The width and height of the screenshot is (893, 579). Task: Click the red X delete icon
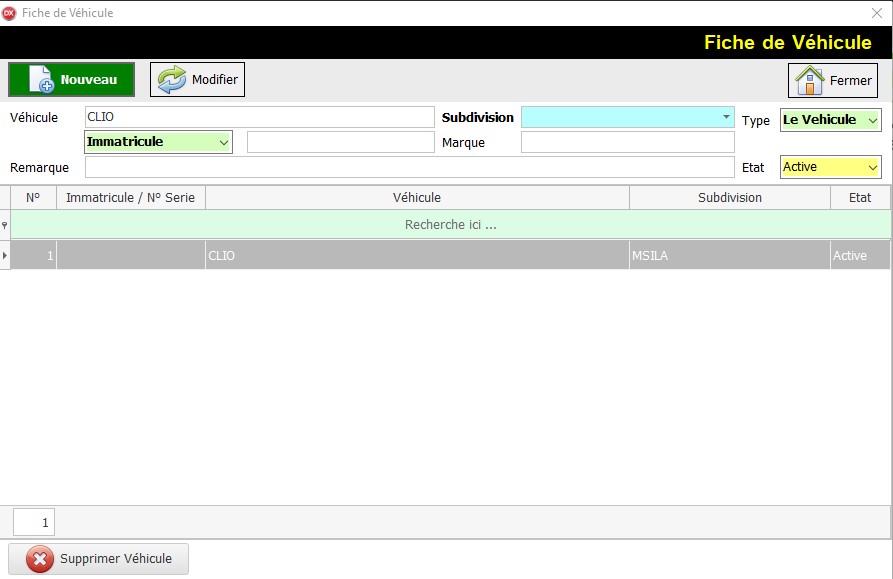tap(40, 559)
